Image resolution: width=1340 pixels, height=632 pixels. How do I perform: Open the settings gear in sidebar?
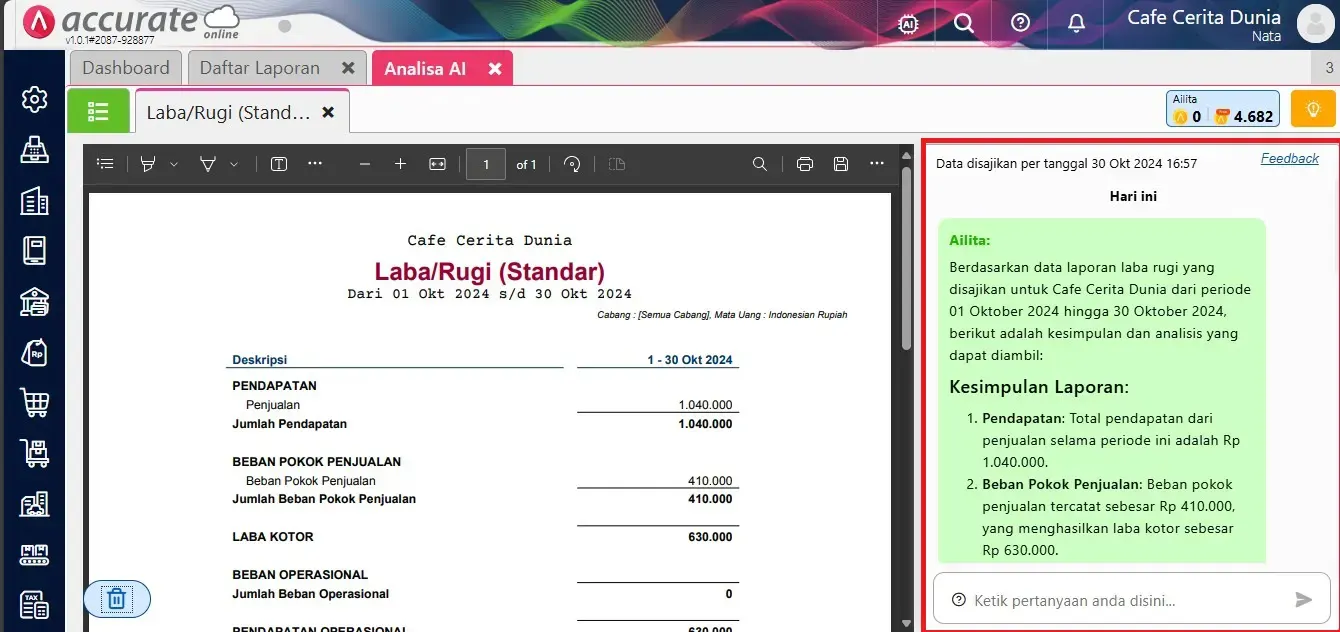tap(35, 99)
